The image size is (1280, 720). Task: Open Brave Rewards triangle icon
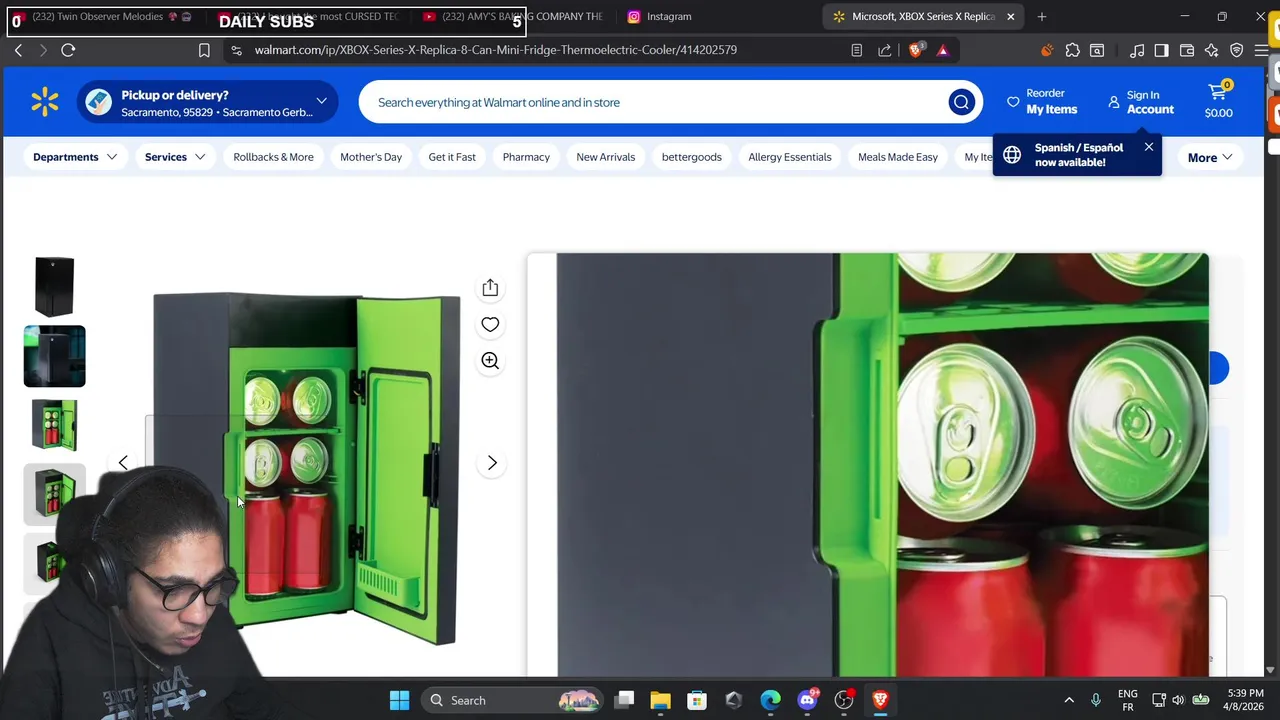click(x=942, y=50)
